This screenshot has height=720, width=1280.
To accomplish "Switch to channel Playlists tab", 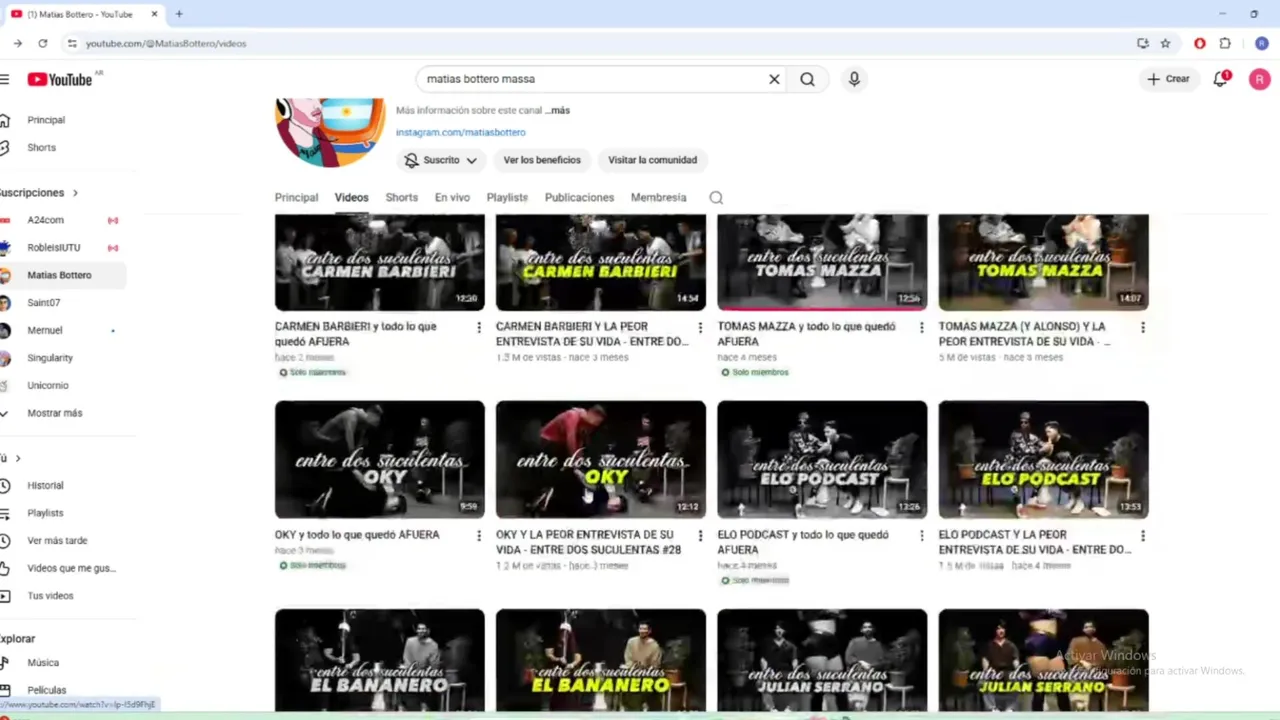I will pos(507,198).
